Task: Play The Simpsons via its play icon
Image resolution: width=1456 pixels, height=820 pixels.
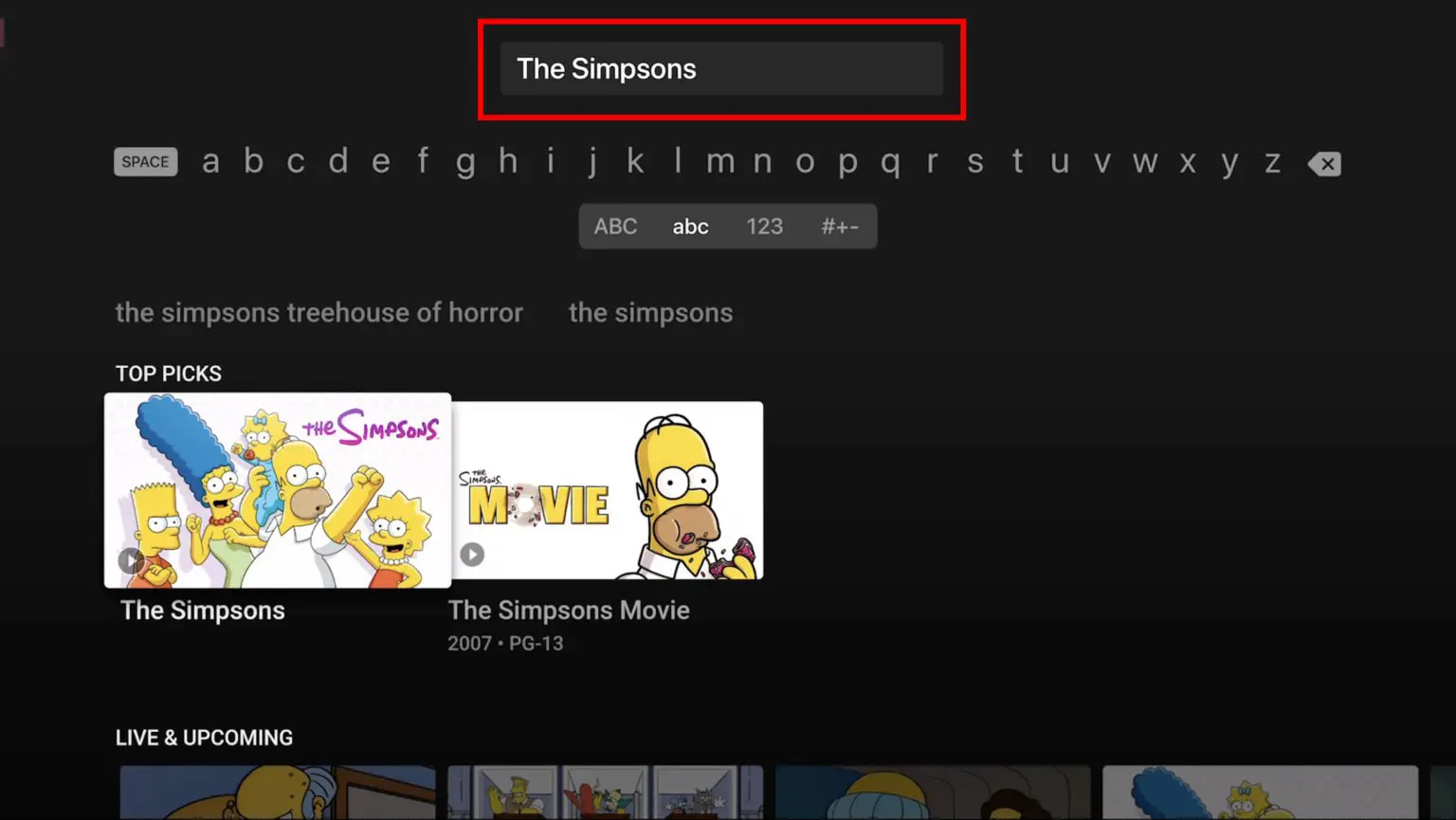Action: 131,560
